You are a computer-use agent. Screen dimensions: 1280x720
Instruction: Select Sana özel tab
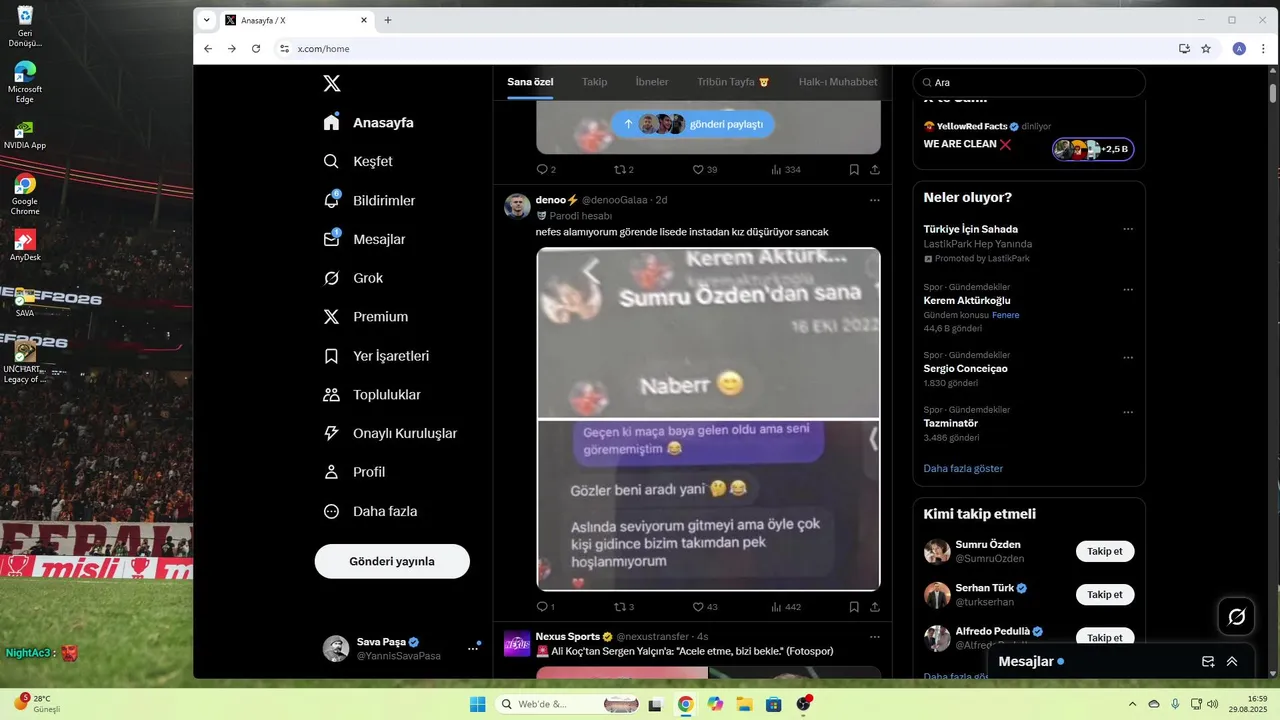point(530,82)
